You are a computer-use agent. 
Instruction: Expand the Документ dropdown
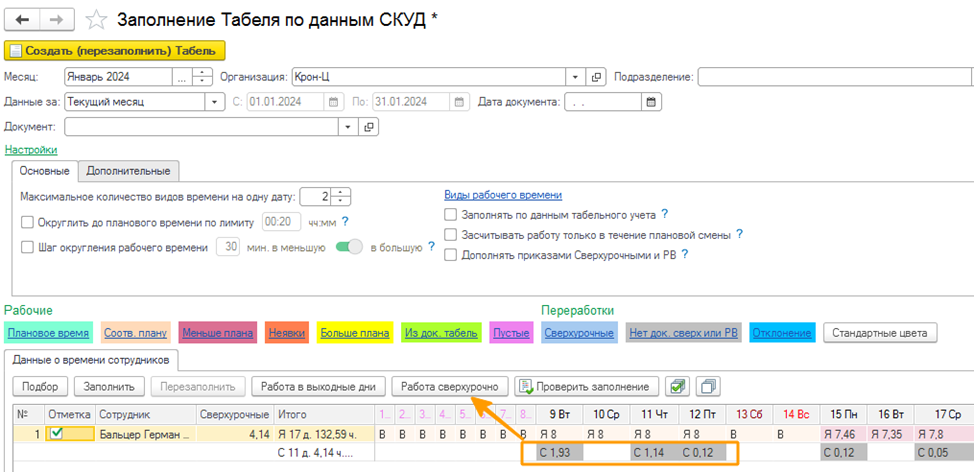click(346, 127)
